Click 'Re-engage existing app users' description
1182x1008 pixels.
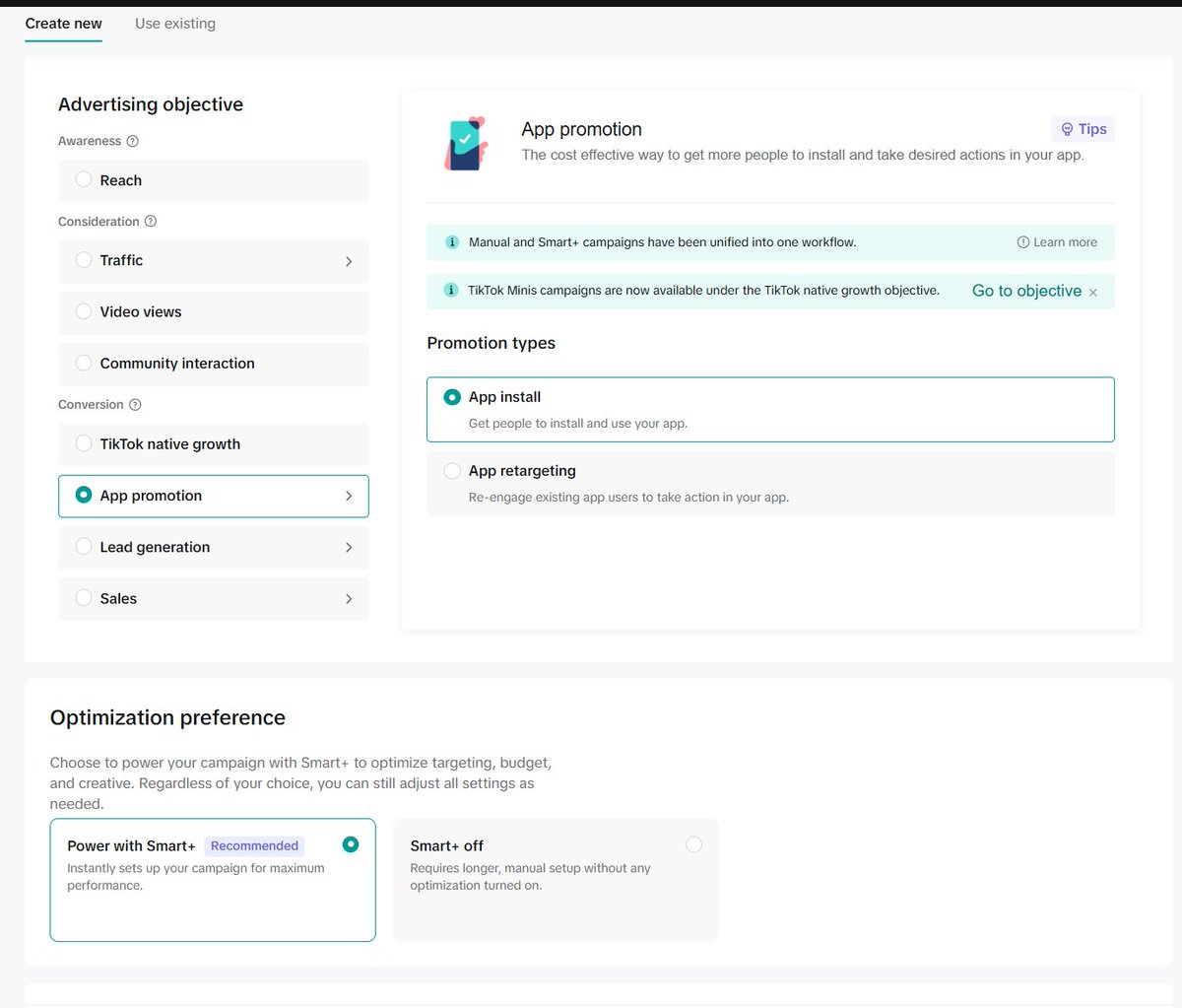628,498
